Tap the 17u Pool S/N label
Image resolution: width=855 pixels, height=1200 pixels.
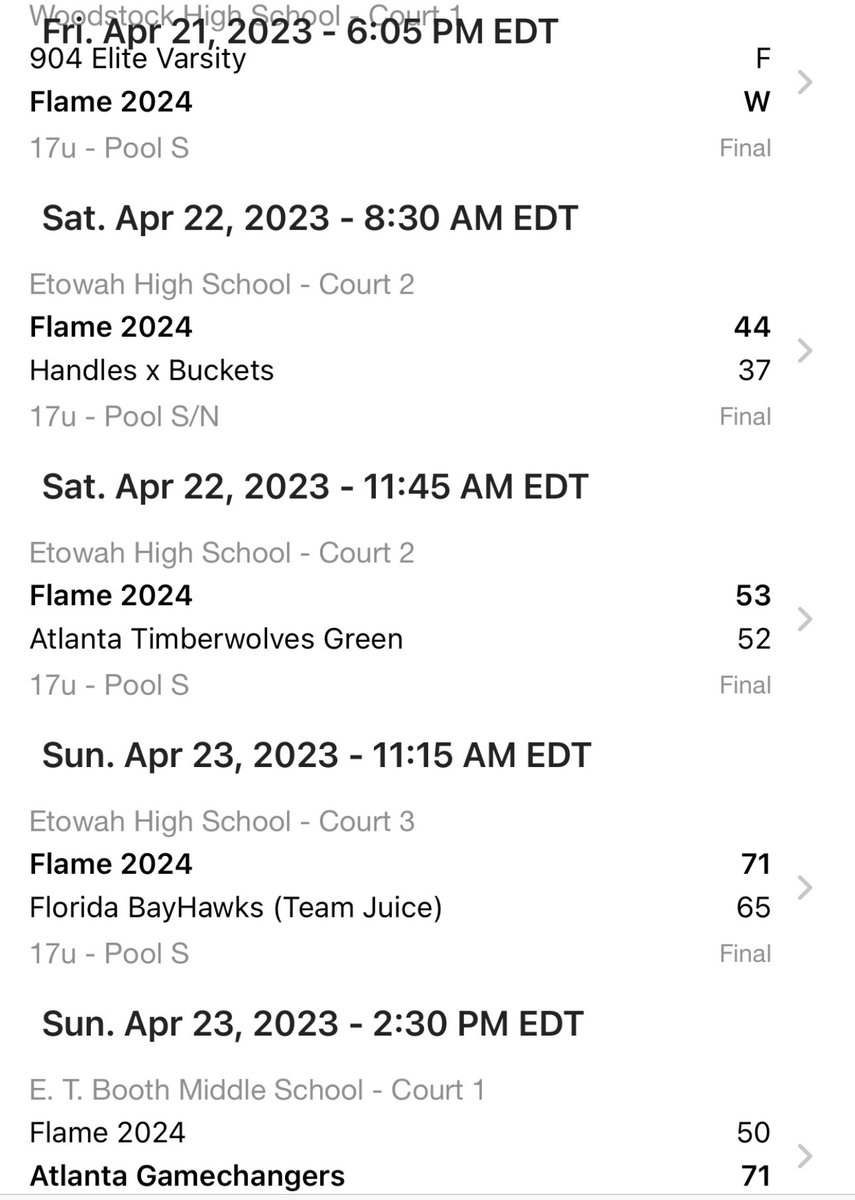tap(124, 417)
